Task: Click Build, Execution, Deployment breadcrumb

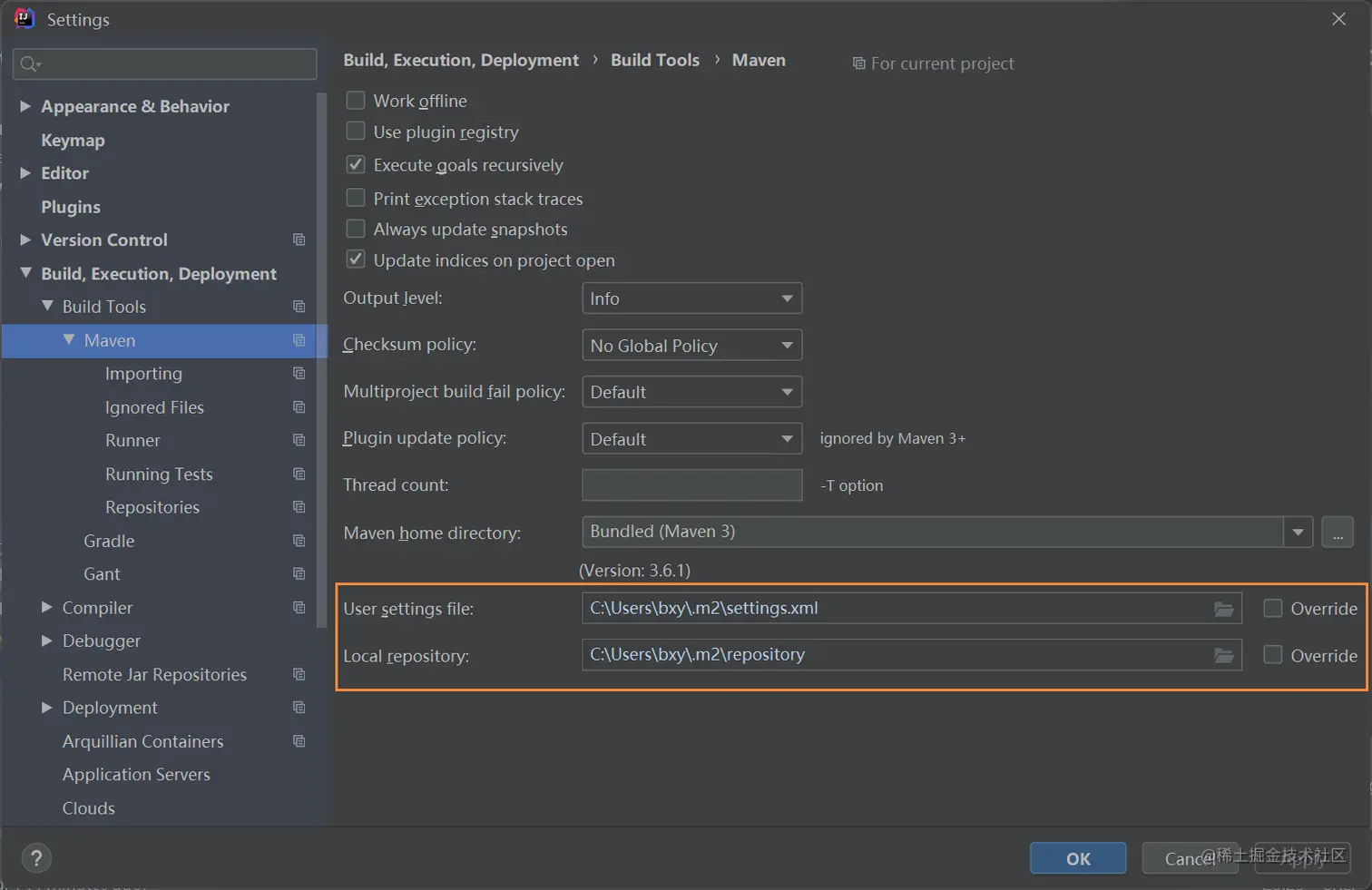Action: click(x=461, y=60)
